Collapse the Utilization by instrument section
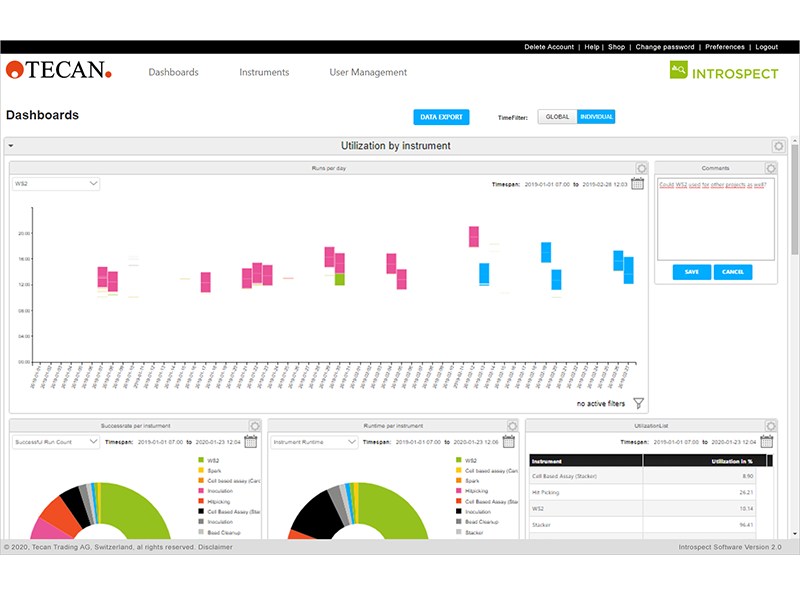Screen dimensions: 800x595 click(x=11, y=146)
